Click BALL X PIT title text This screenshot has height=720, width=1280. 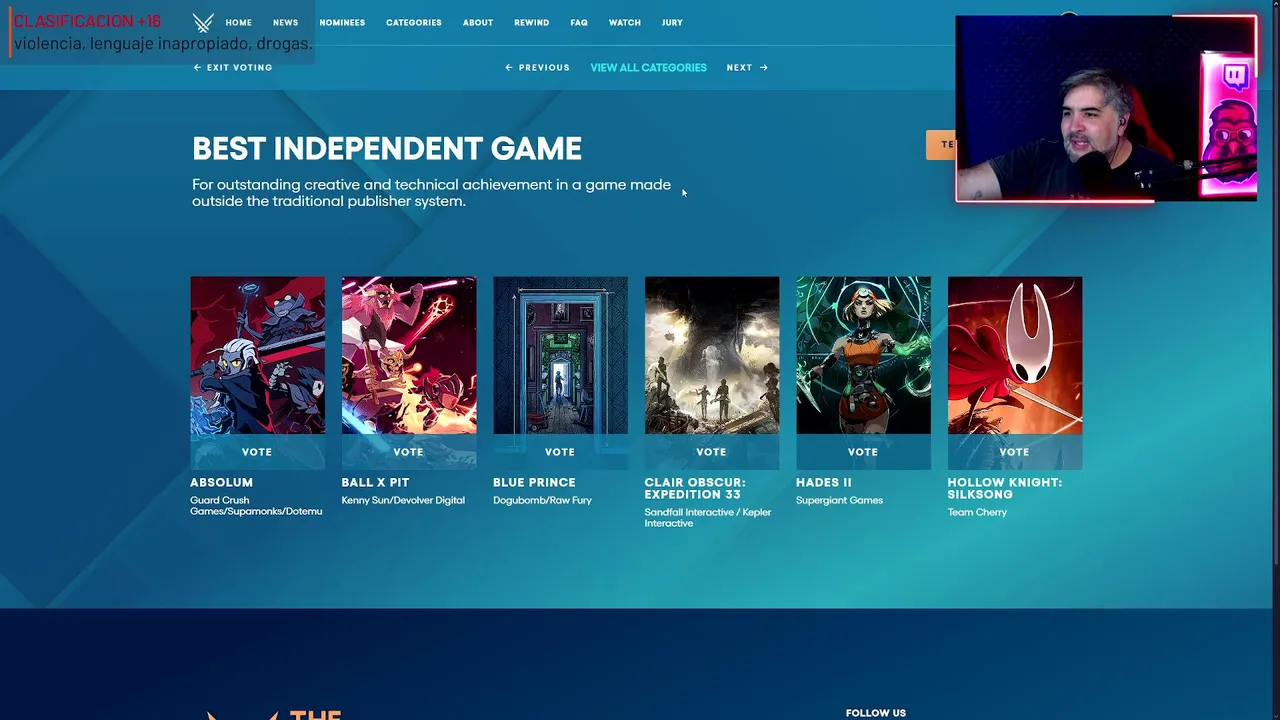click(375, 482)
